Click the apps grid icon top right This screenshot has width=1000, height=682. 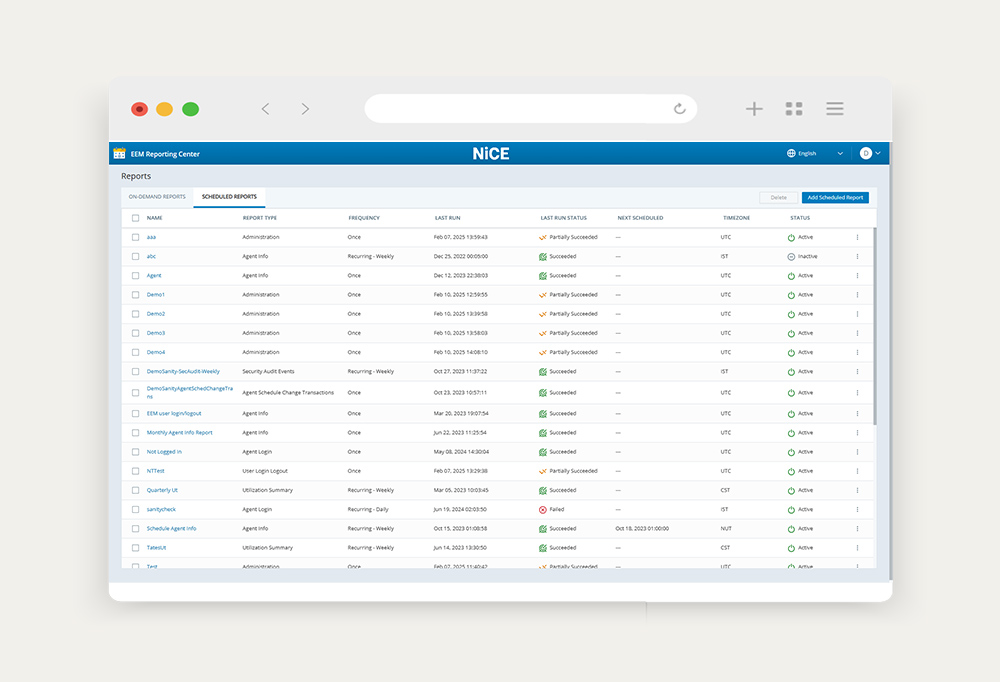[794, 108]
